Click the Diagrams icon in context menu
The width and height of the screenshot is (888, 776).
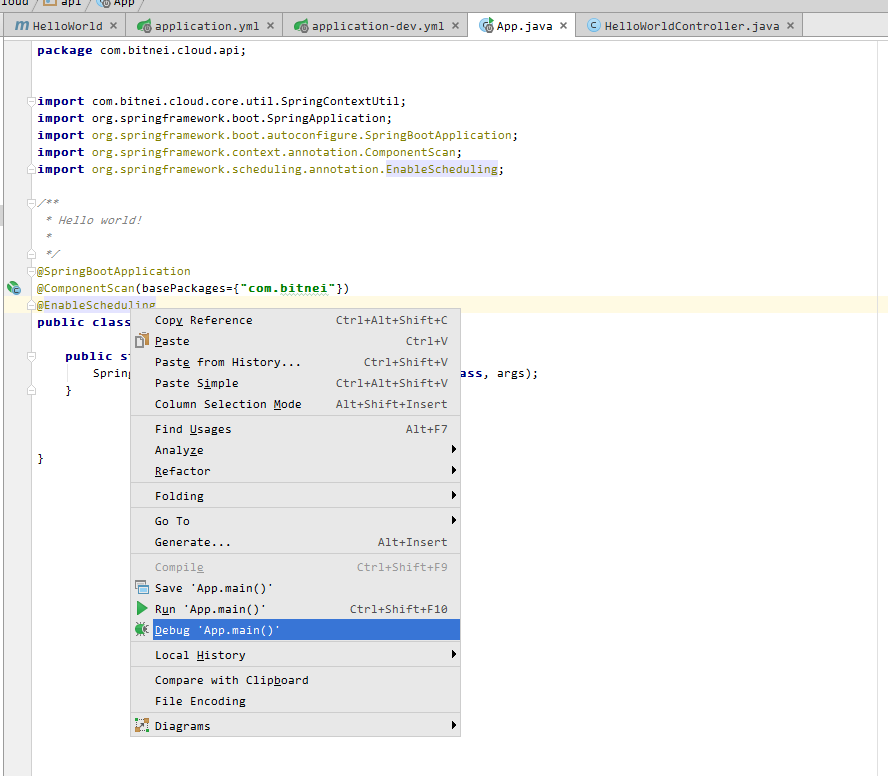142,725
